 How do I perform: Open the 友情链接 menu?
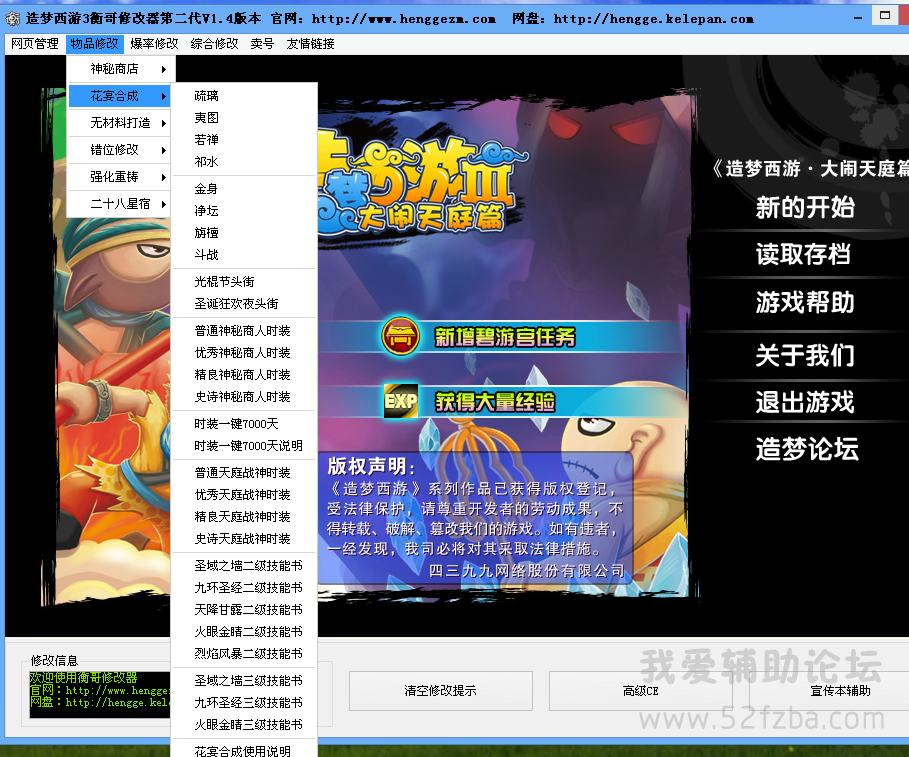[x=310, y=43]
